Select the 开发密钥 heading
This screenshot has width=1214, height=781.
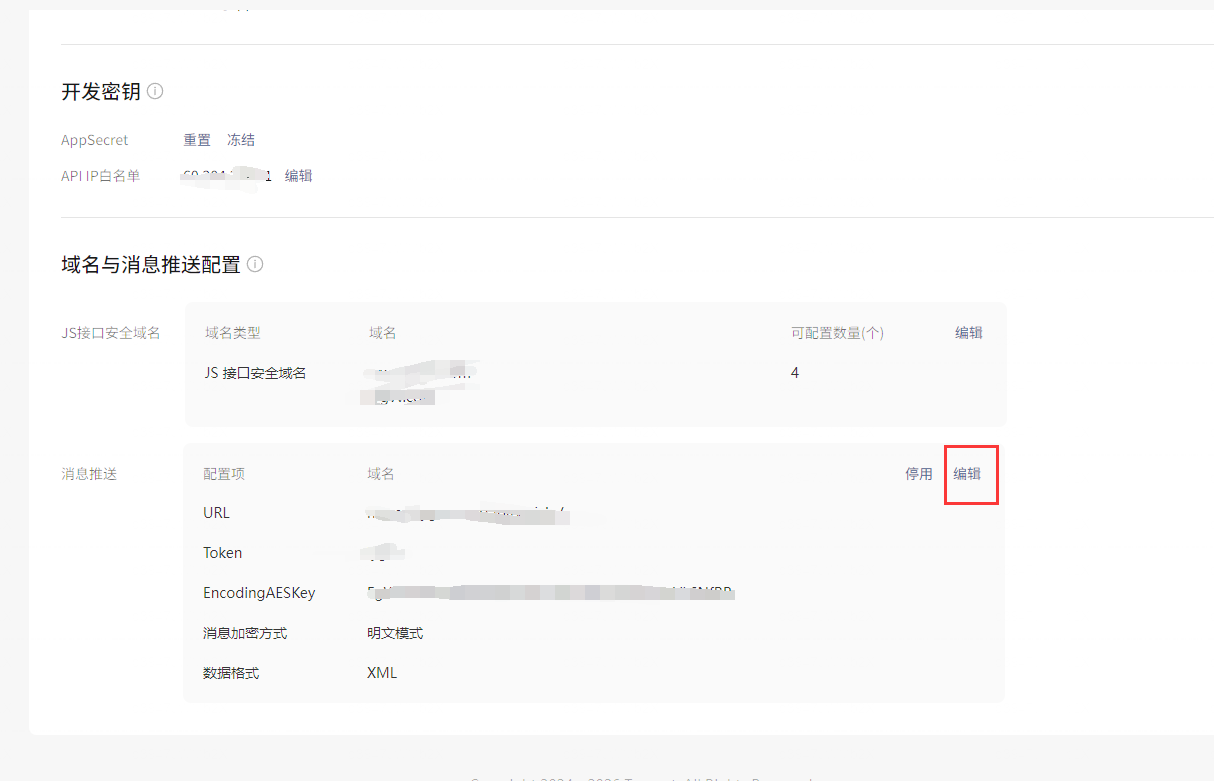tap(101, 91)
